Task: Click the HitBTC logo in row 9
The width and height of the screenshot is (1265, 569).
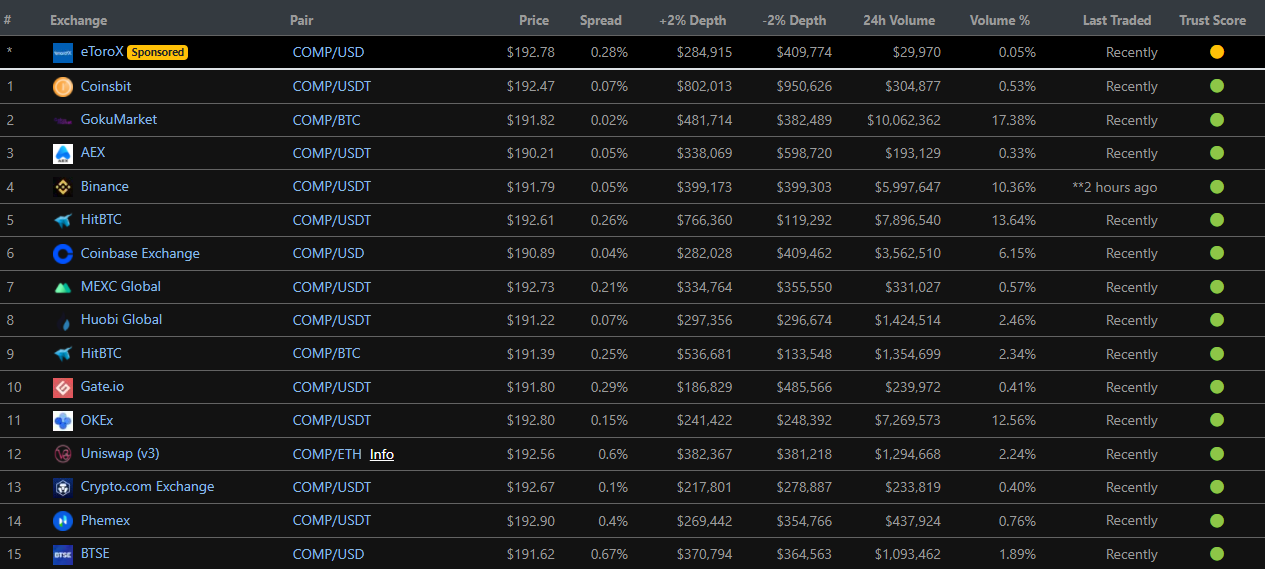Action: 63,354
